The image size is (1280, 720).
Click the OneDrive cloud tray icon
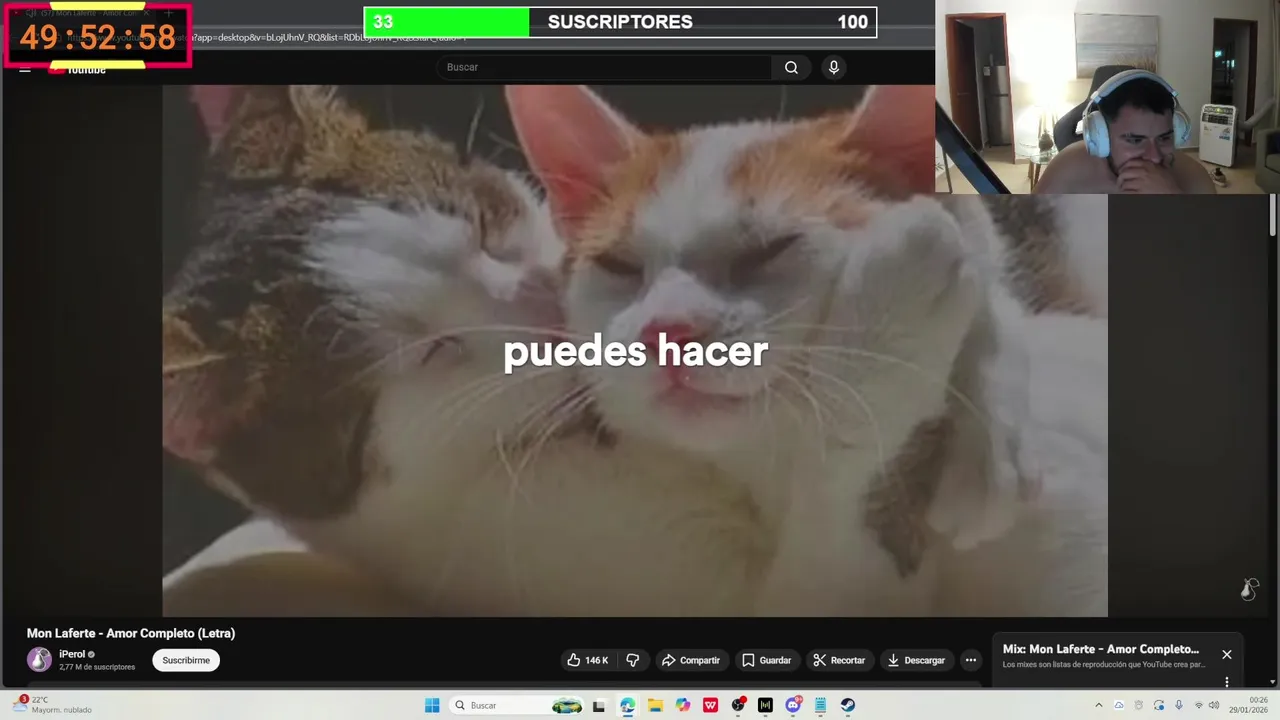(x=1119, y=705)
